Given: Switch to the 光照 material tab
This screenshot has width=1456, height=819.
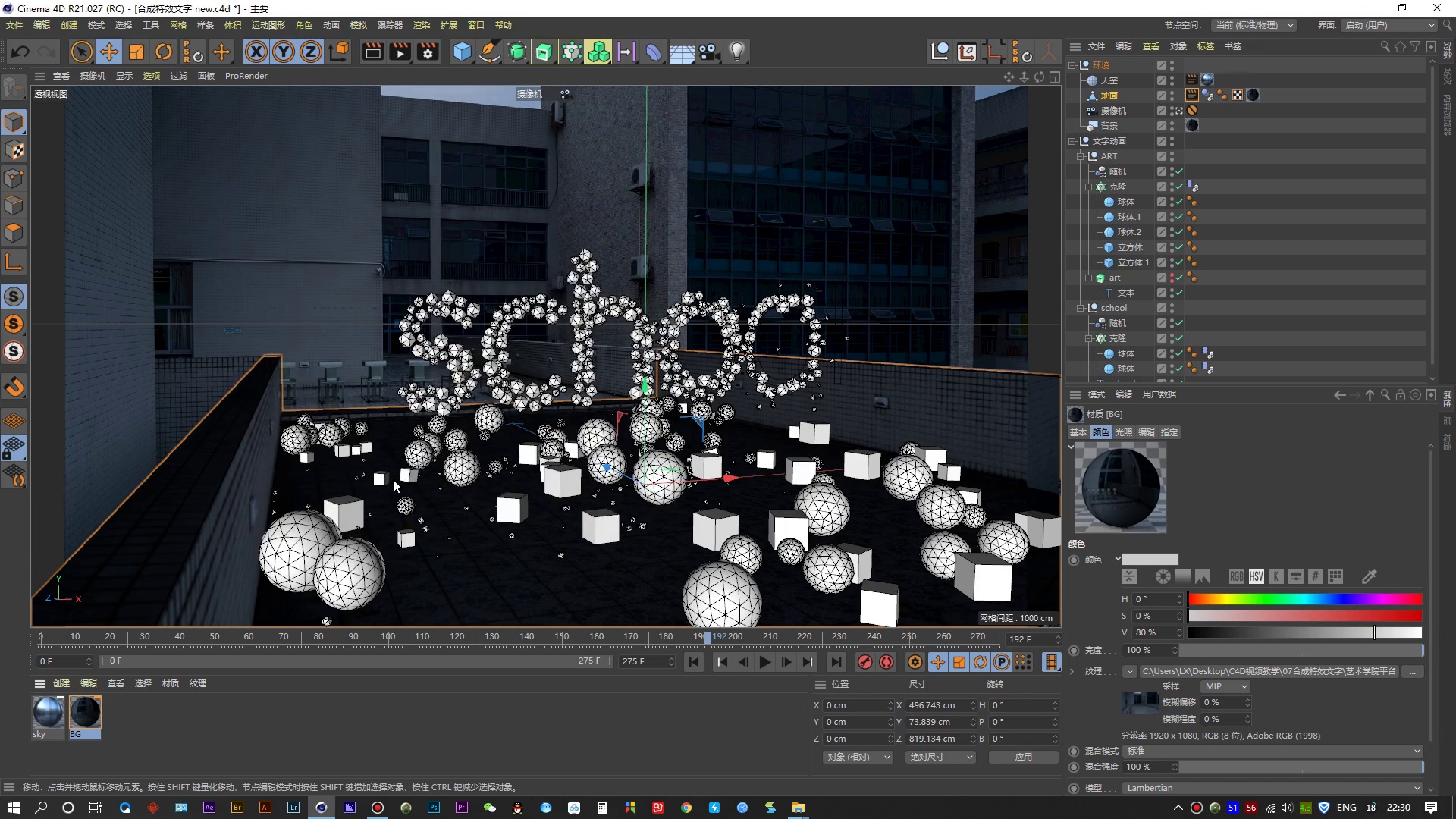Looking at the screenshot, I should click(1123, 432).
